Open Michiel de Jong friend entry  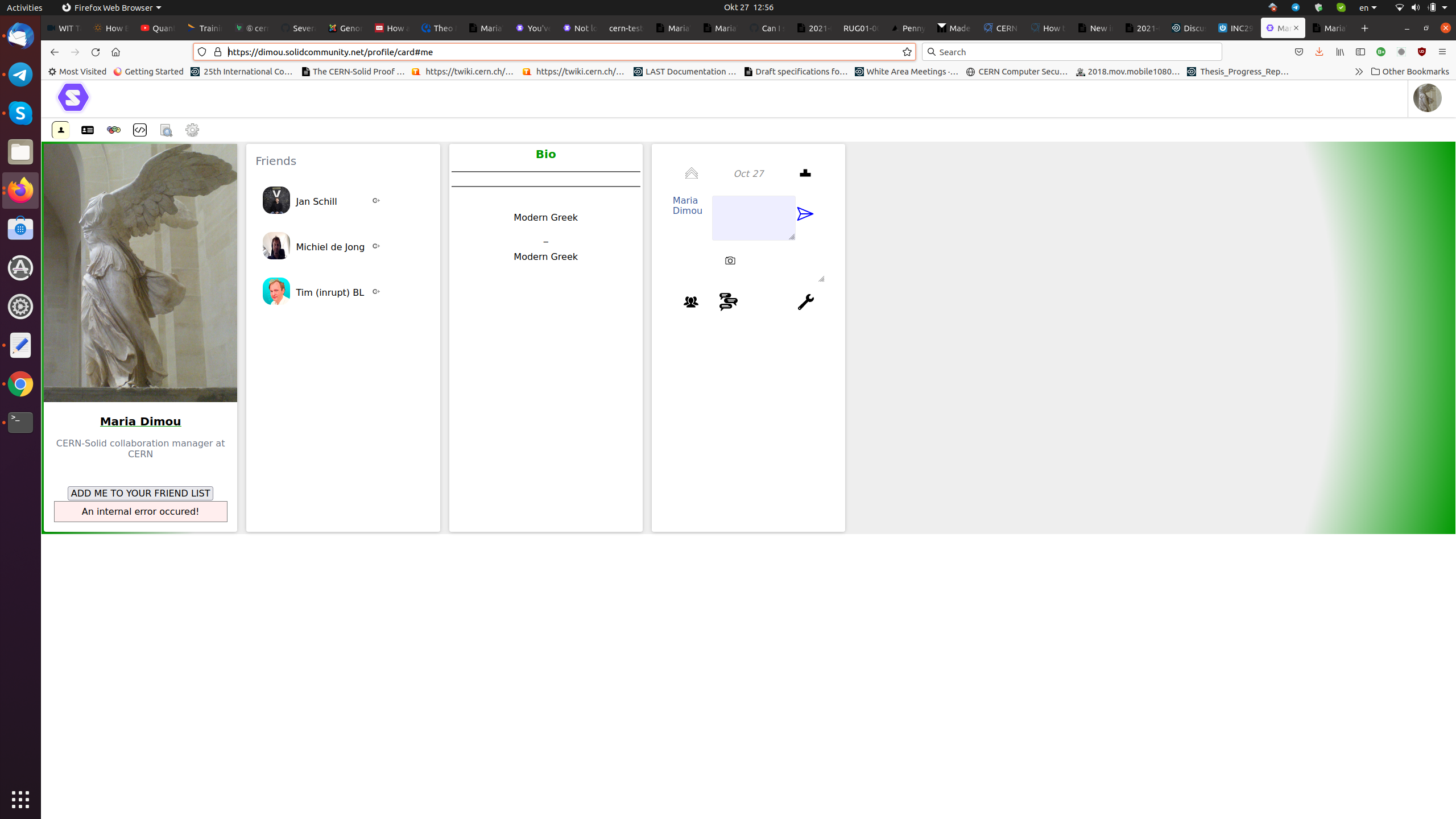pos(330,247)
